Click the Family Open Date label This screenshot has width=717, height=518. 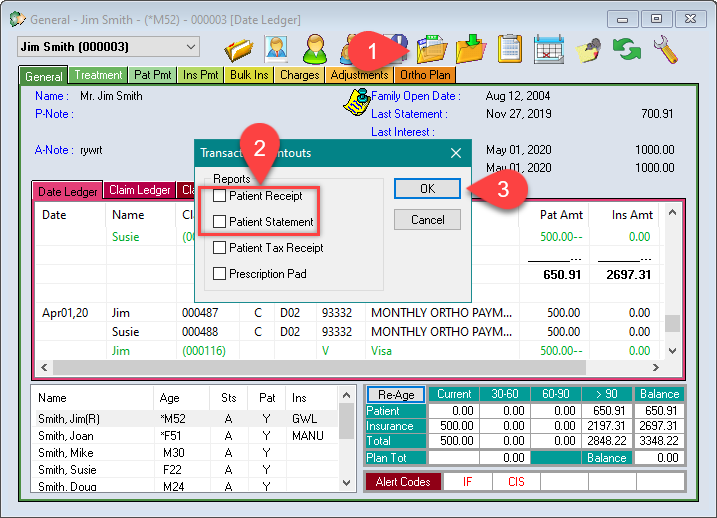click(x=416, y=96)
